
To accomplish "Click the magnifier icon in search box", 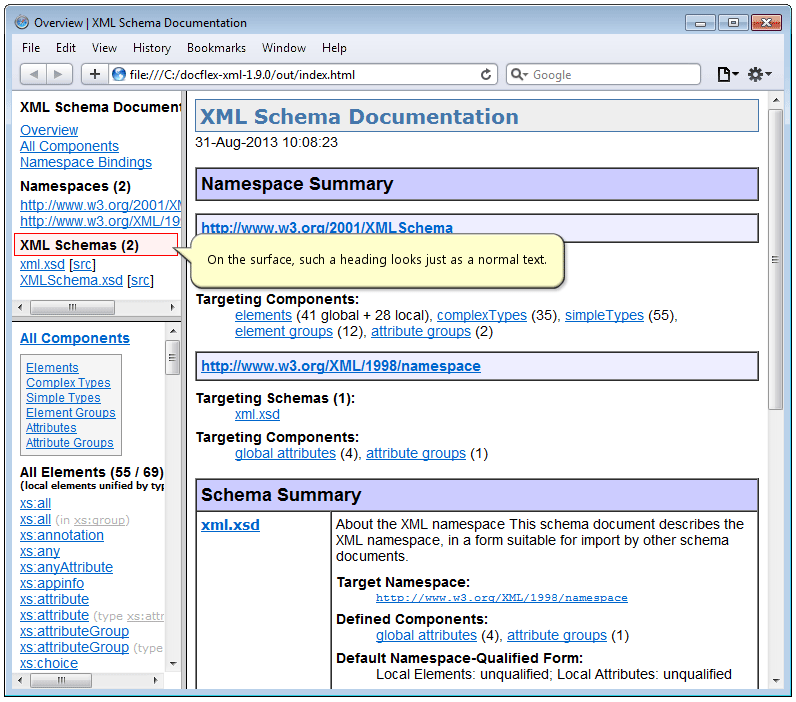I will pos(519,74).
